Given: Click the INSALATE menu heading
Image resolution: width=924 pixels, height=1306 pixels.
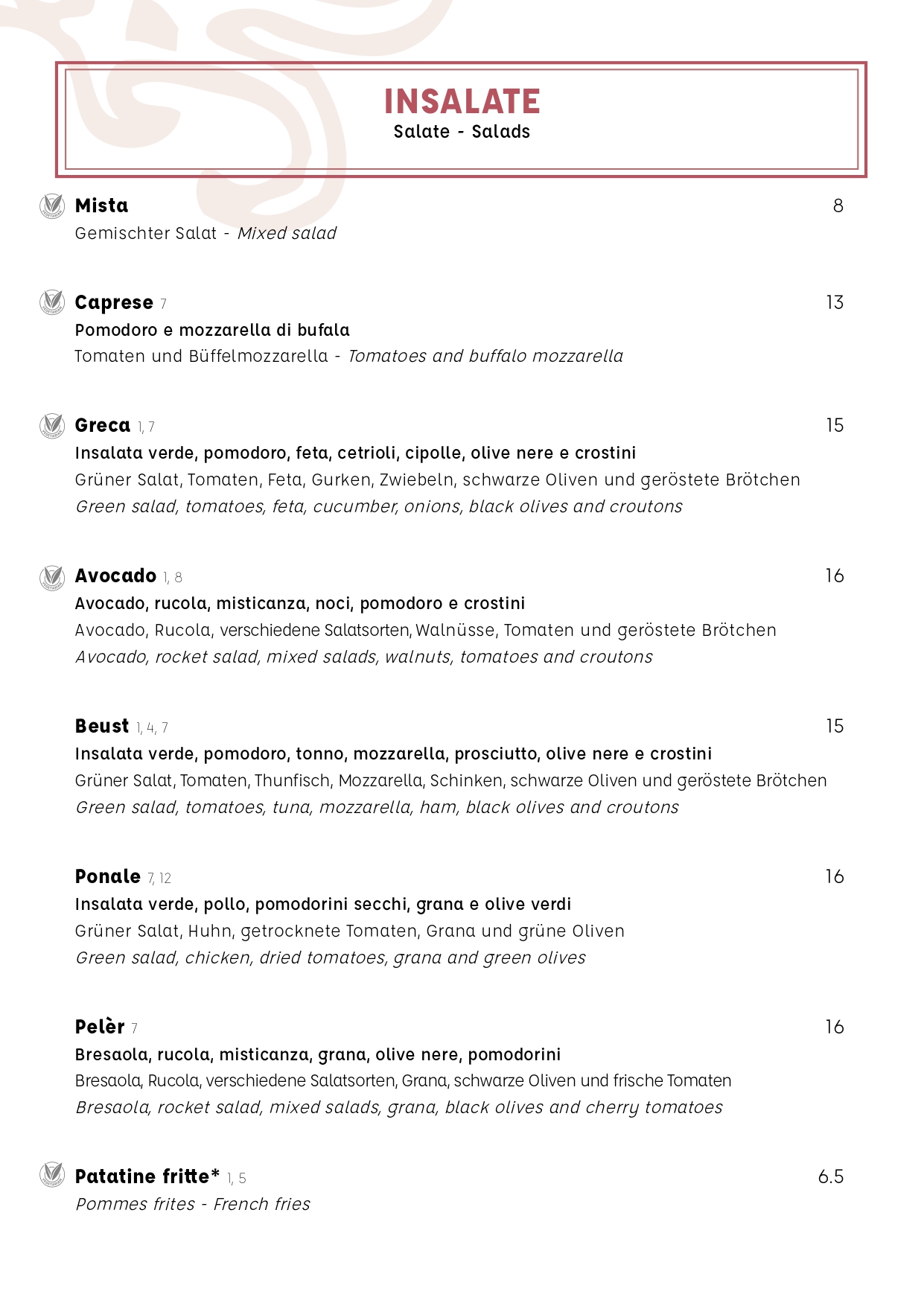Looking at the screenshot, I should pos(462,102).
